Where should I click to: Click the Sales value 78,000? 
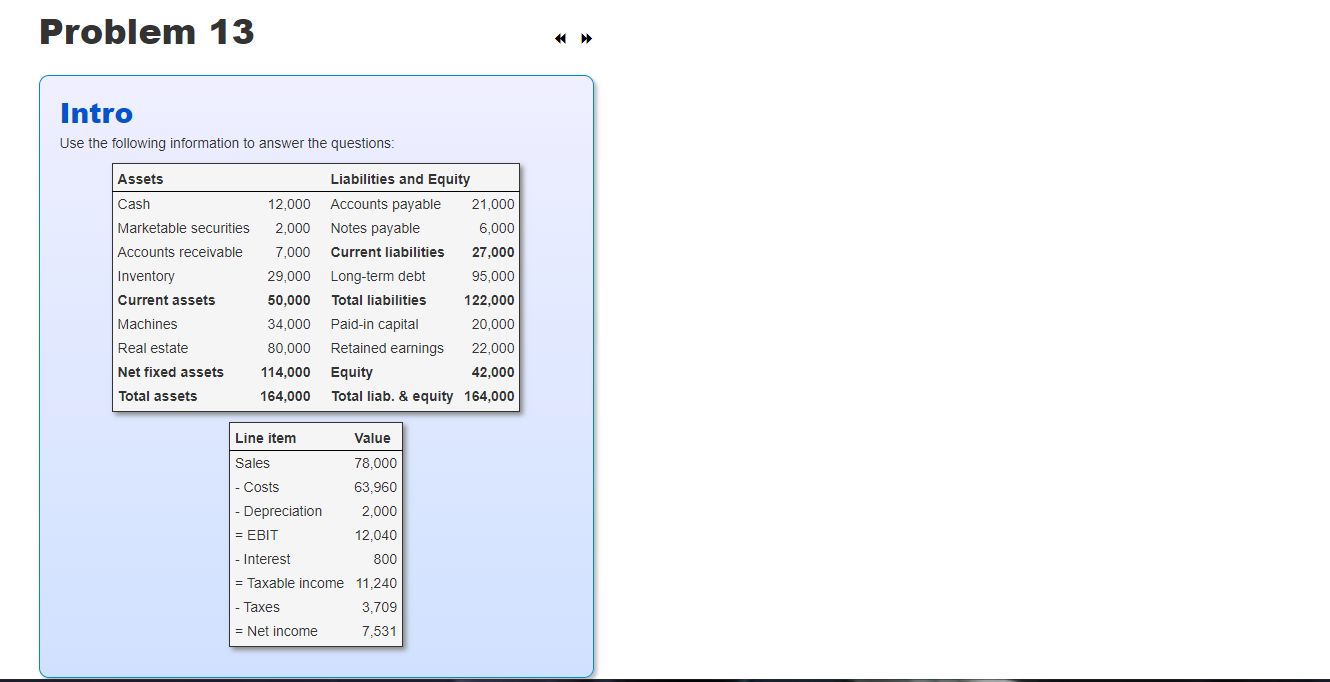[x=375, y=463]
